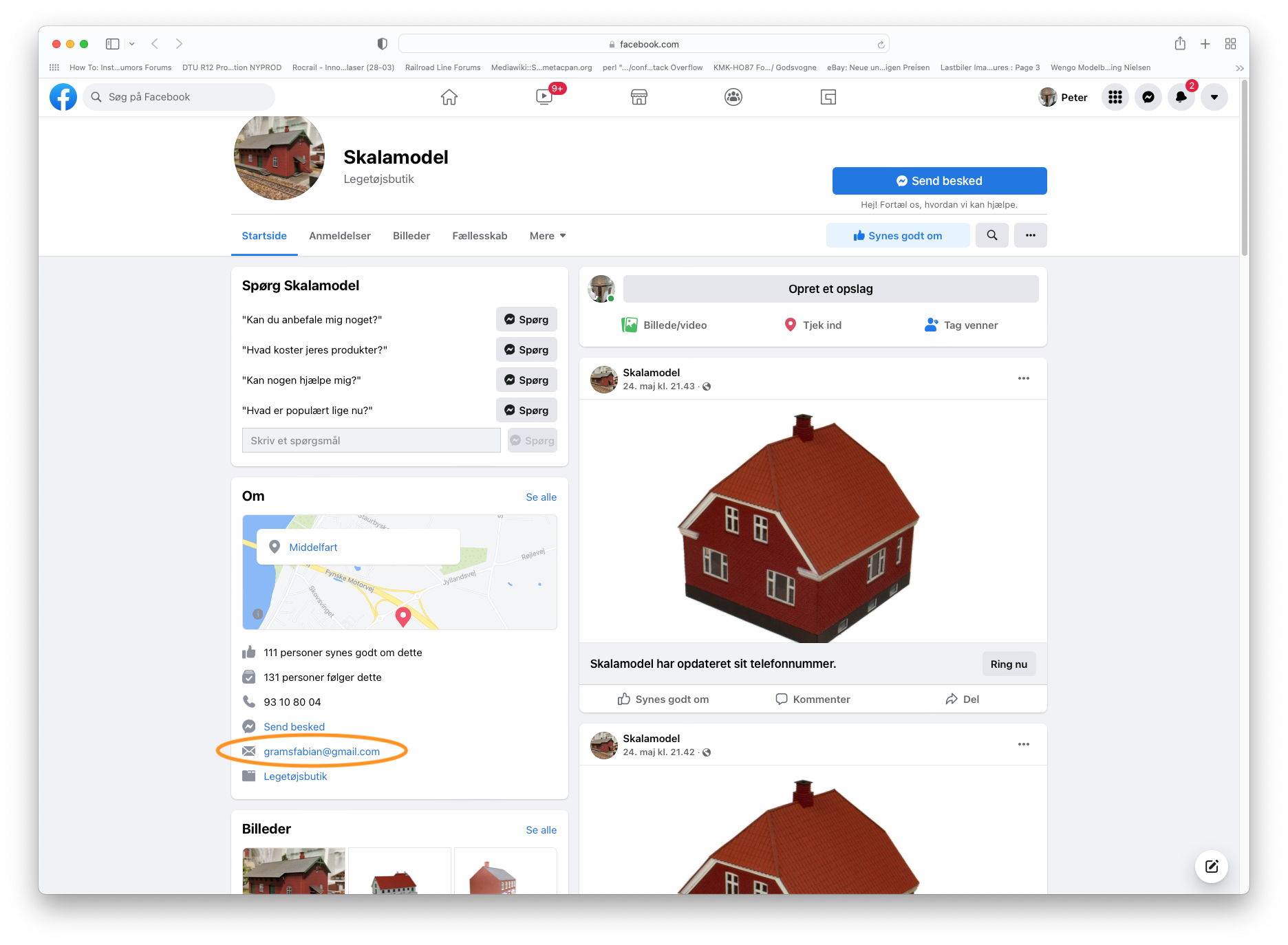Click the map info icon
Screen dimensions: 1288x945
click(x=258, y=613)
